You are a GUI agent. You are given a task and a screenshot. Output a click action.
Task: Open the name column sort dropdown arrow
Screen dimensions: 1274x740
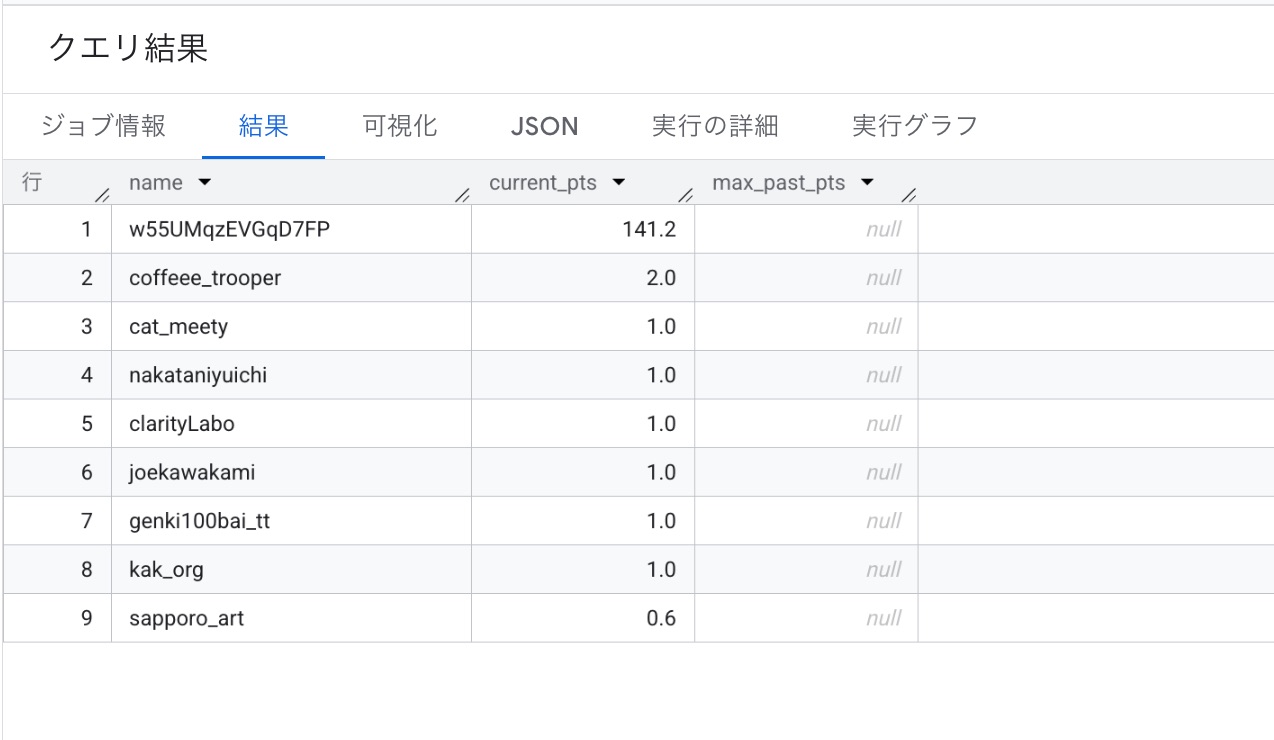coord(205,183)
